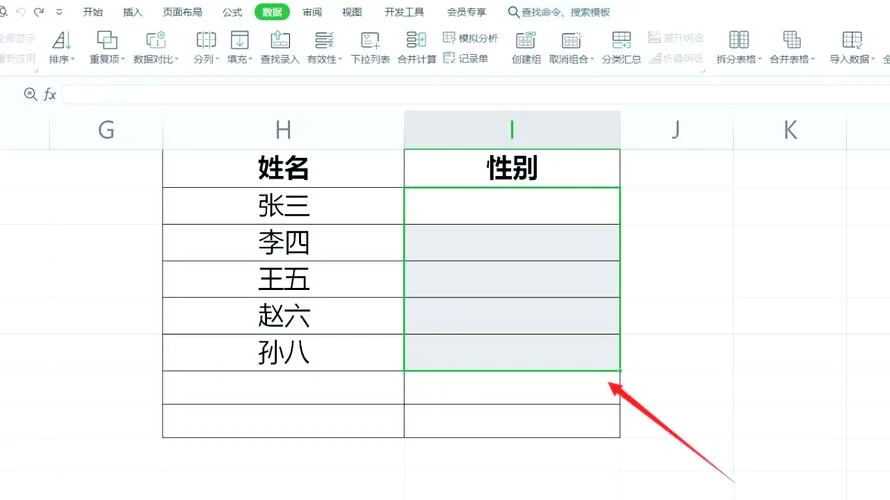Expand the 有效性 validation dropdown
The width and height of the screenshot is (890, 500).
pyautogui.click(x=340, y=59)
